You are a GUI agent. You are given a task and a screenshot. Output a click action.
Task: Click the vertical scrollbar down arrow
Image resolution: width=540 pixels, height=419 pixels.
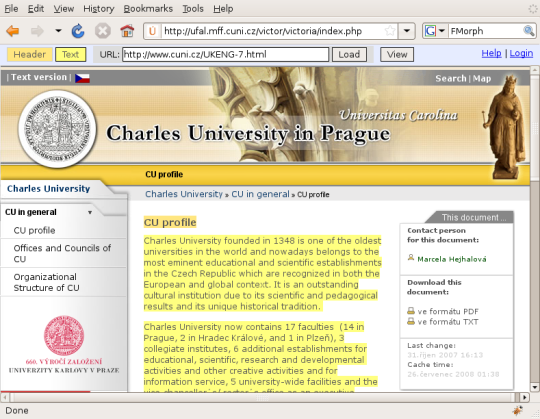pyautogui.click(x=534, y=387)
